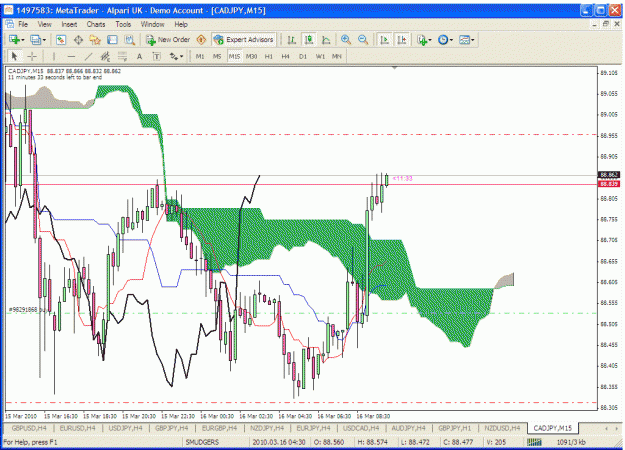Click the connection status bars icon
Screen dimensions: 625x450
(534, 442)
